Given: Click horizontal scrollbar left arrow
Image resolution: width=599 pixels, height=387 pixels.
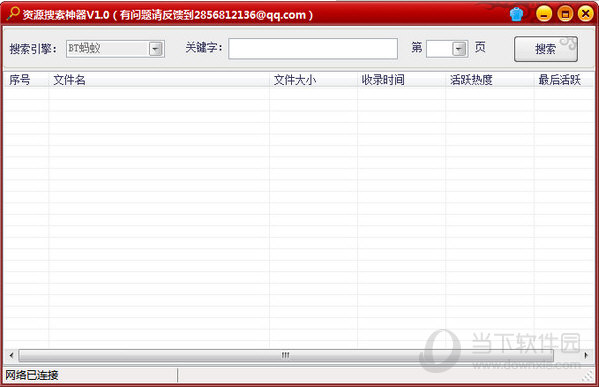Looking at the screenshot, I should tap(11, 355).
